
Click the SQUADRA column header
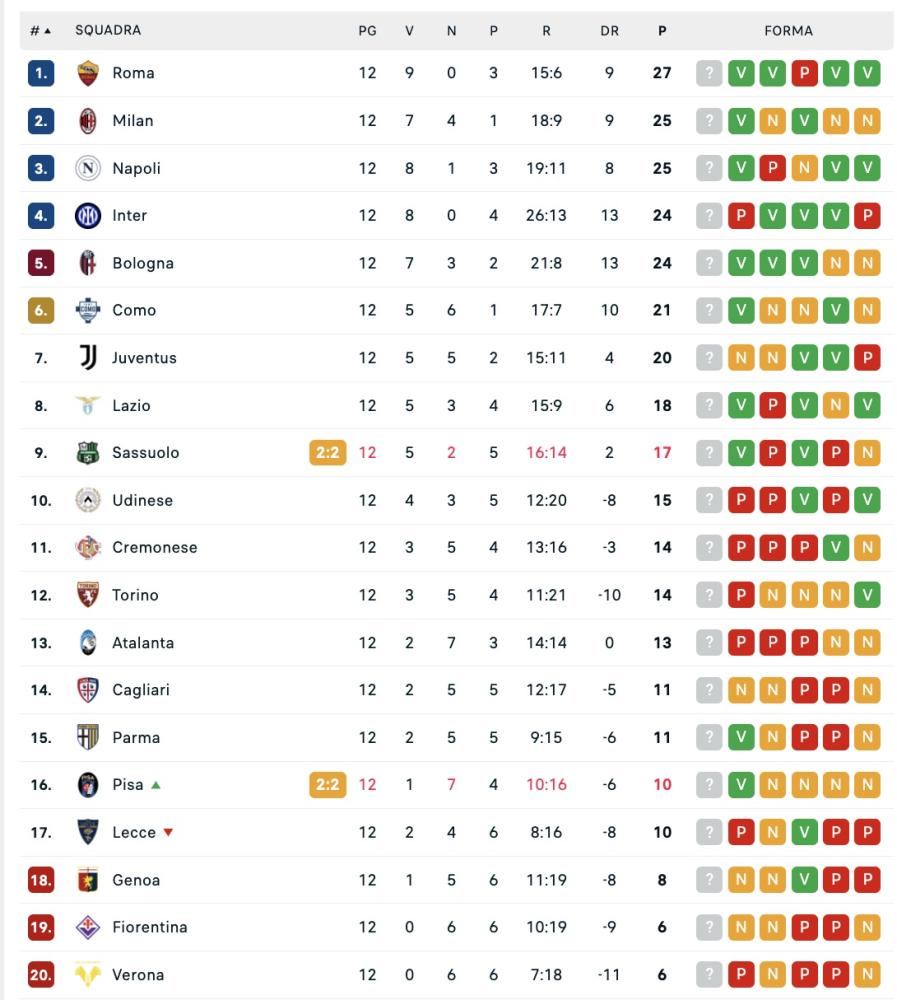click(x=108, y=31)
